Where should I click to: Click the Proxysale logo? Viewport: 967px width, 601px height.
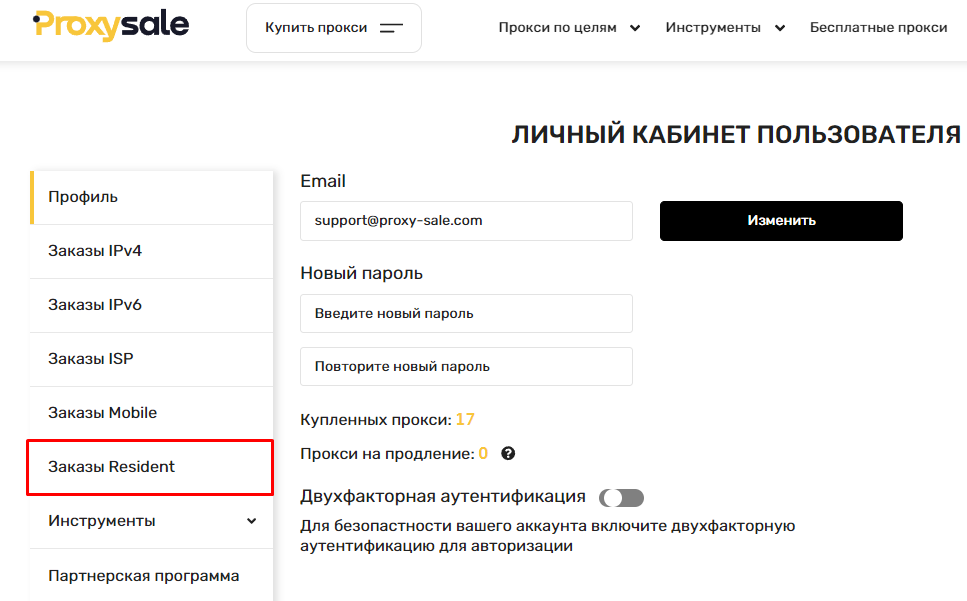111,25
